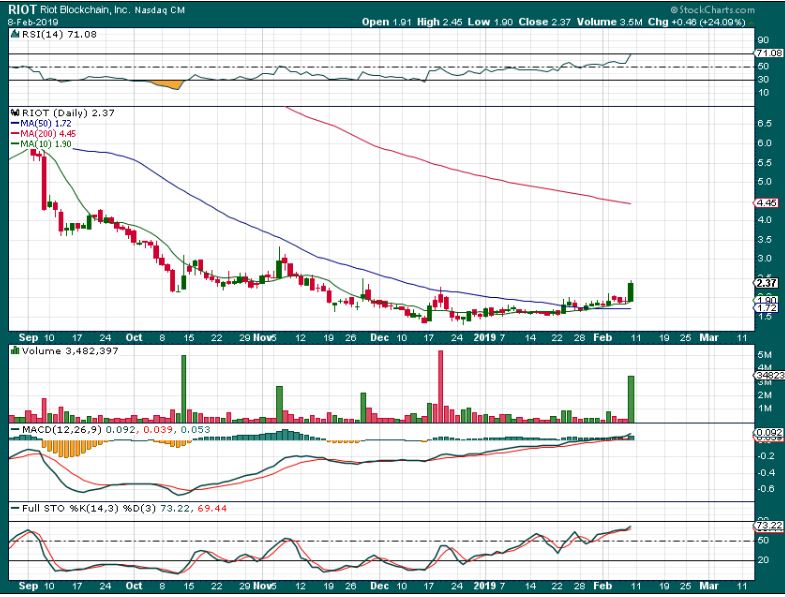The width and height of the screenshot is (785, 597).
Task: Click the Volume 3.5M header value
Action: (609, 22)
